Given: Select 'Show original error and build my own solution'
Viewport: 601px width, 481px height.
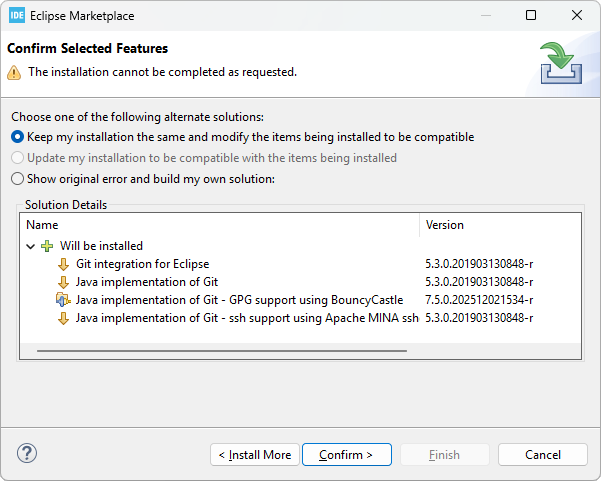Looking at the screenshot, I should (17, 179).
